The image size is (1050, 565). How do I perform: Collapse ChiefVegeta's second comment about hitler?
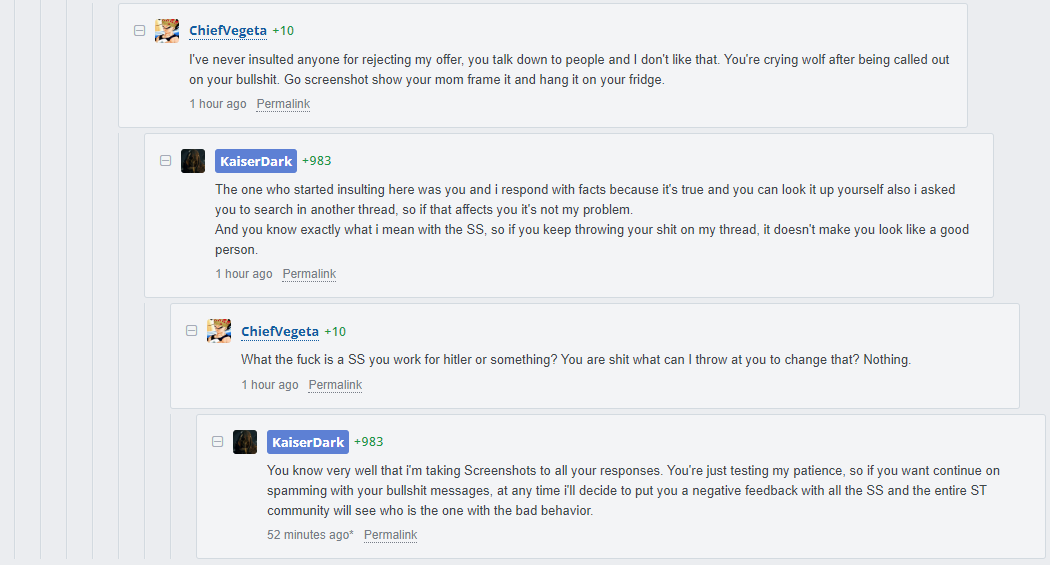coord(192,331)
